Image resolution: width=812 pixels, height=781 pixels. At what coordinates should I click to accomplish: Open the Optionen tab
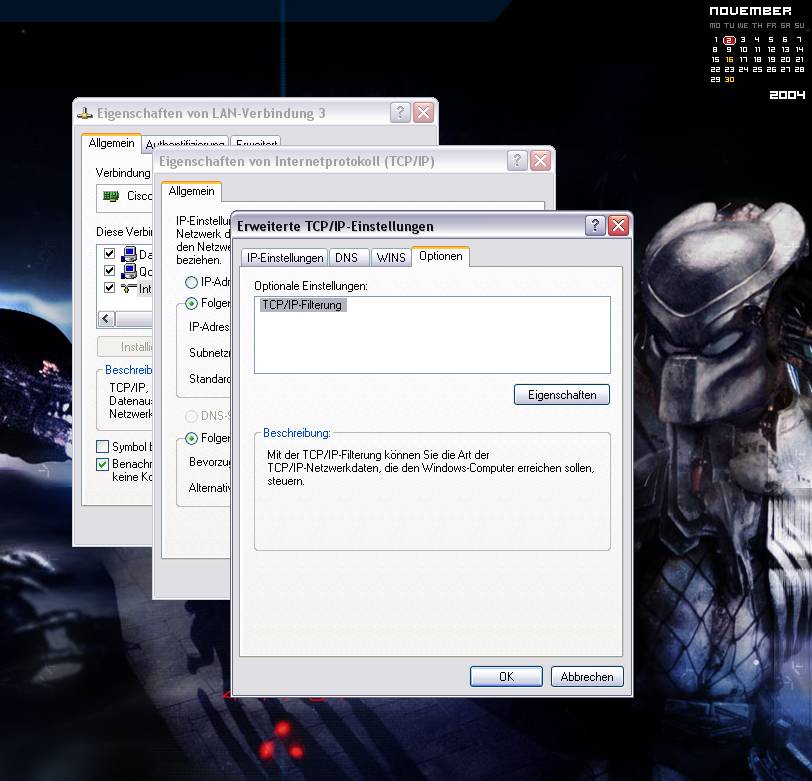(441, 256)
